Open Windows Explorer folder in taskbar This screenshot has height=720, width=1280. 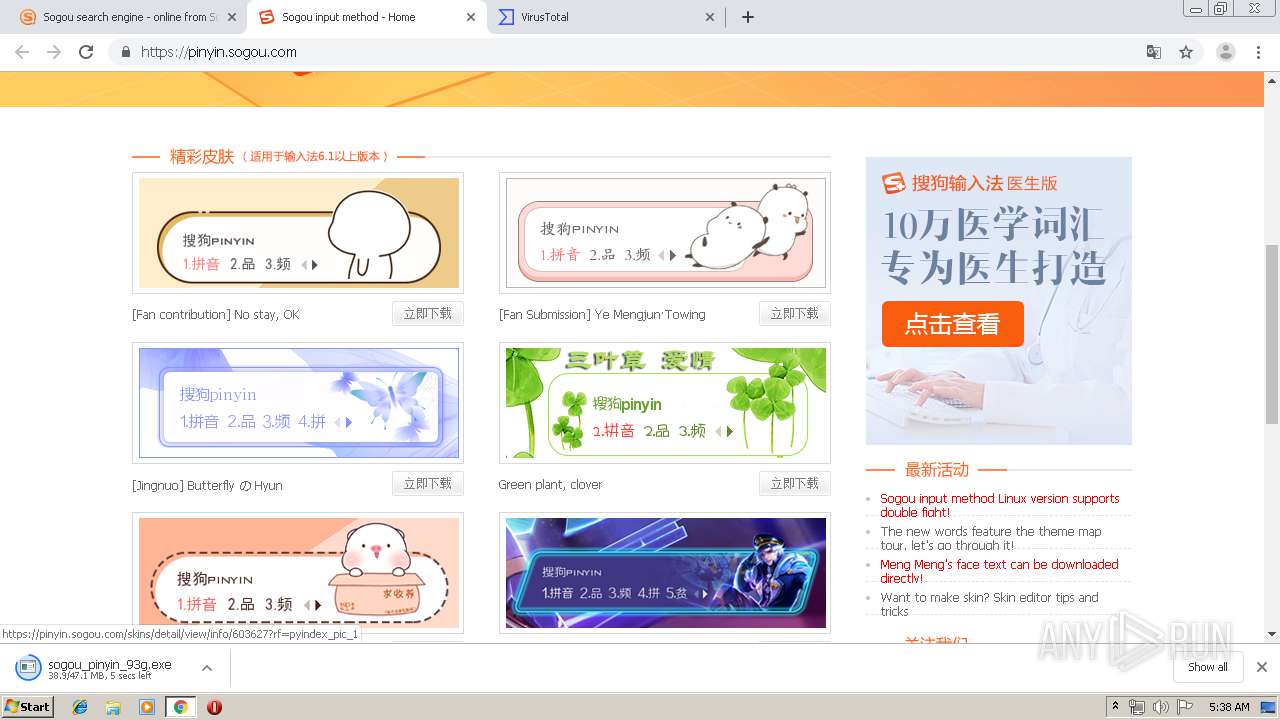113,707
